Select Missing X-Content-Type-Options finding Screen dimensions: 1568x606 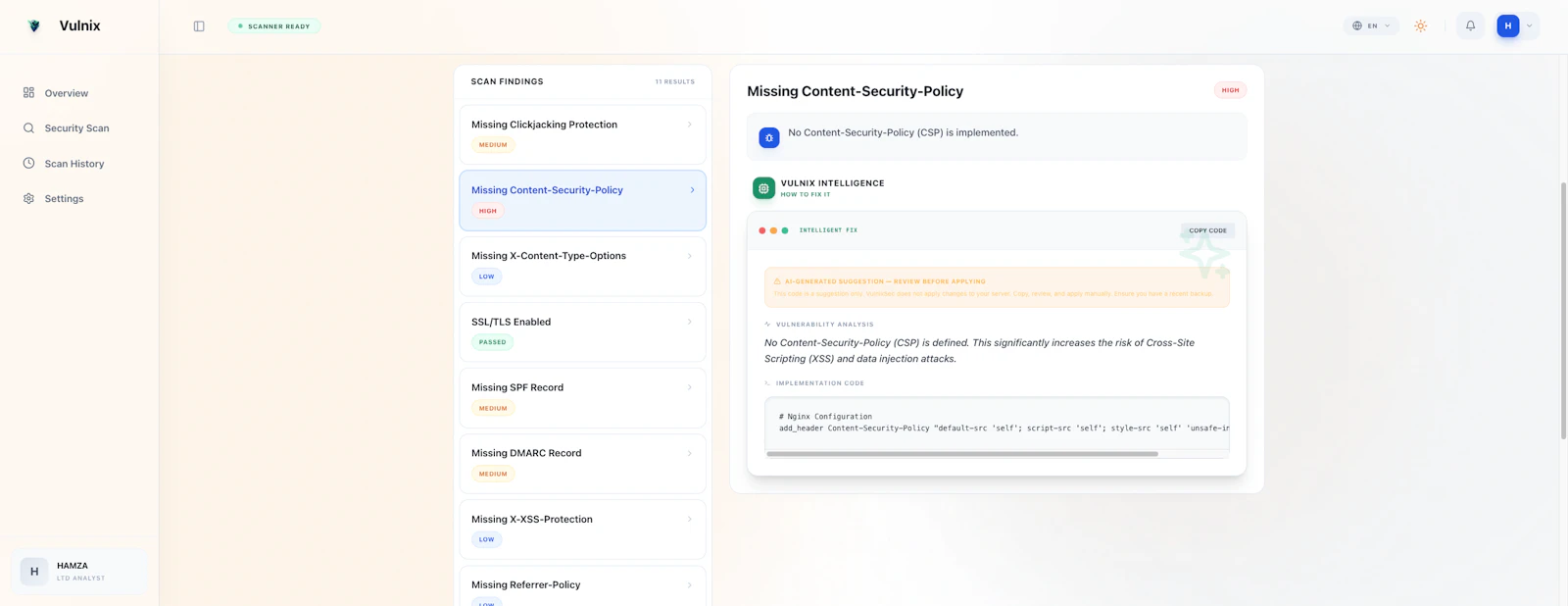point(582,266)
